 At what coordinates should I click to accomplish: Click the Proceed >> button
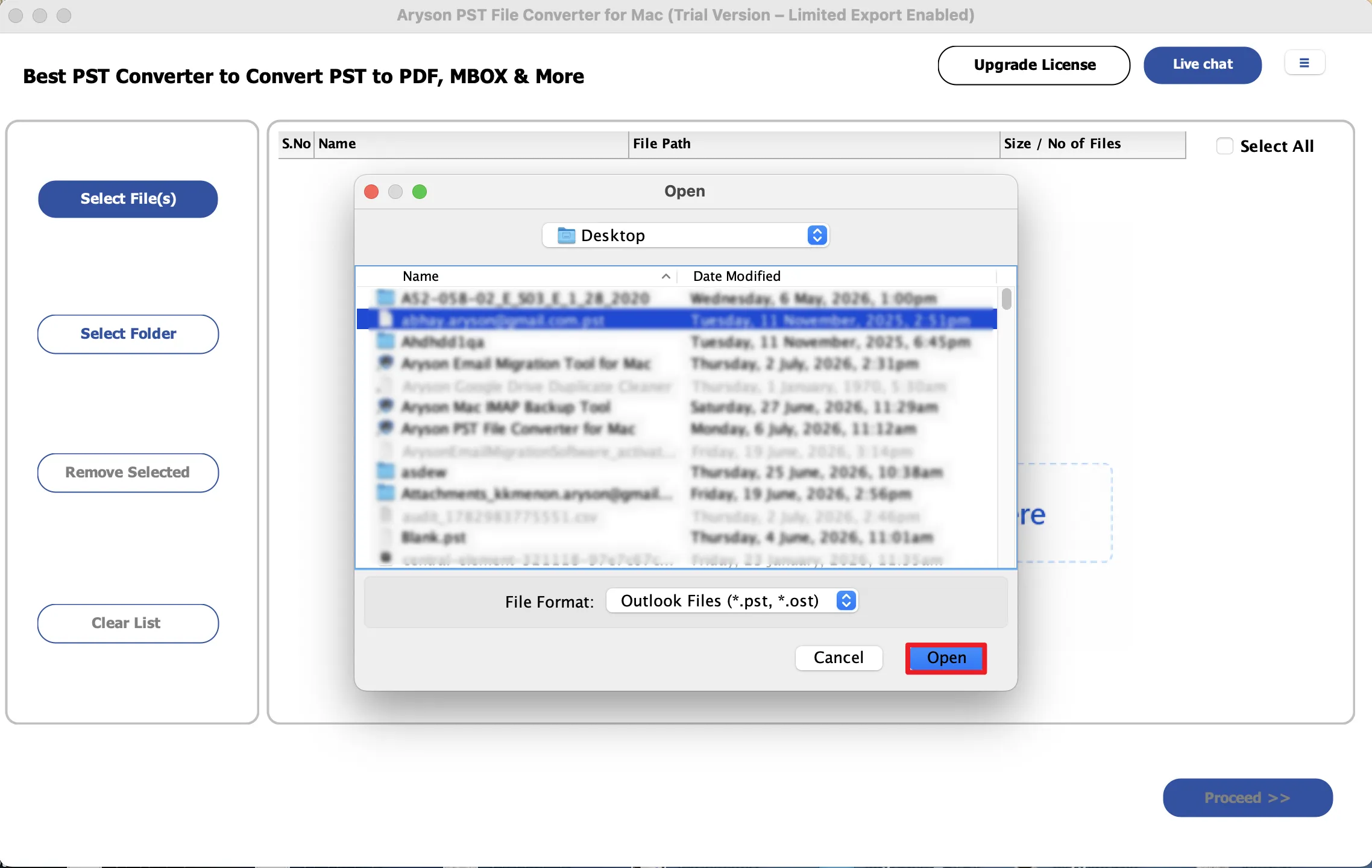pos(1248,797)
